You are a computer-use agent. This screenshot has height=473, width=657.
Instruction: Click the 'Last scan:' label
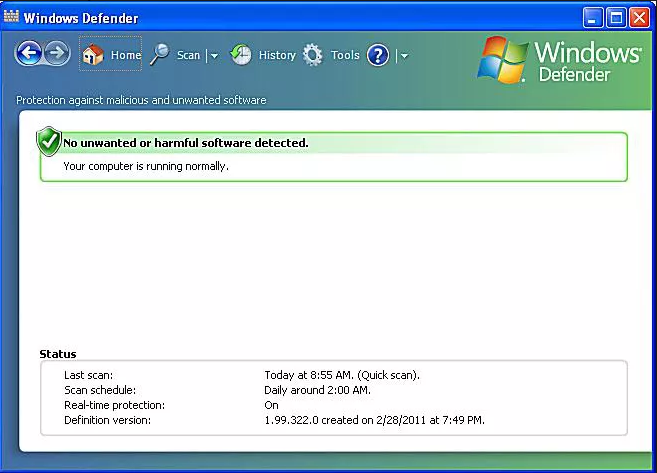tap(88, 375)
